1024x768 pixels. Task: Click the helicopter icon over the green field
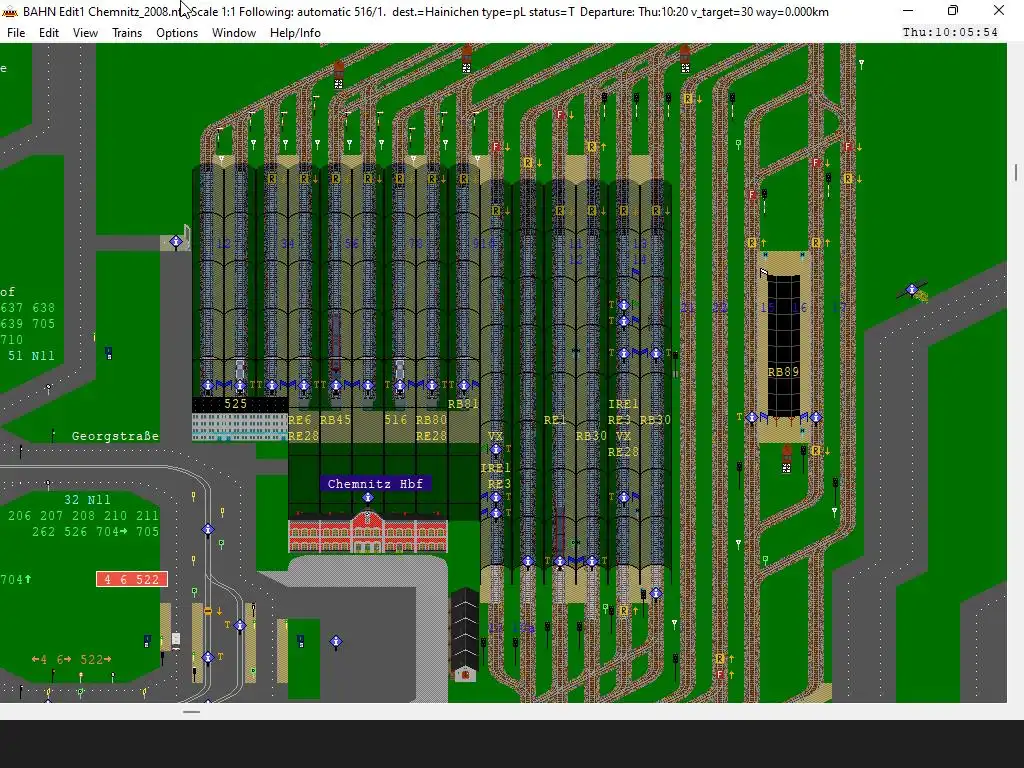[x=913, y=290]
